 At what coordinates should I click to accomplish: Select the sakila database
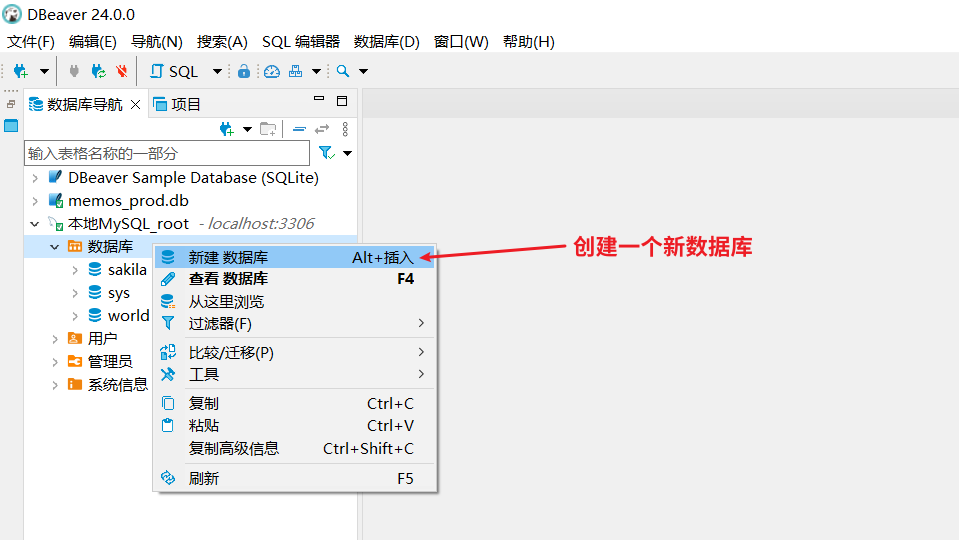[127, 270]
